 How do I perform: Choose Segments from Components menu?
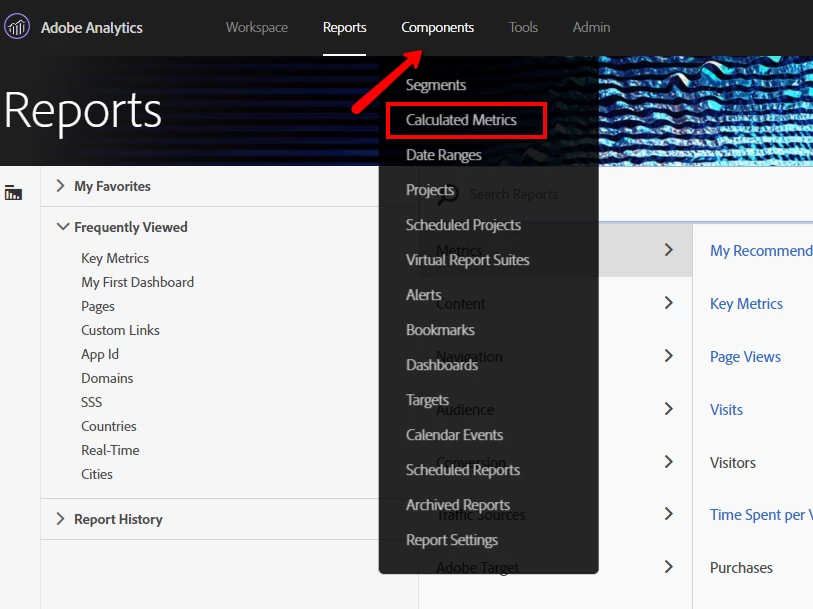[x=436, y=84]
